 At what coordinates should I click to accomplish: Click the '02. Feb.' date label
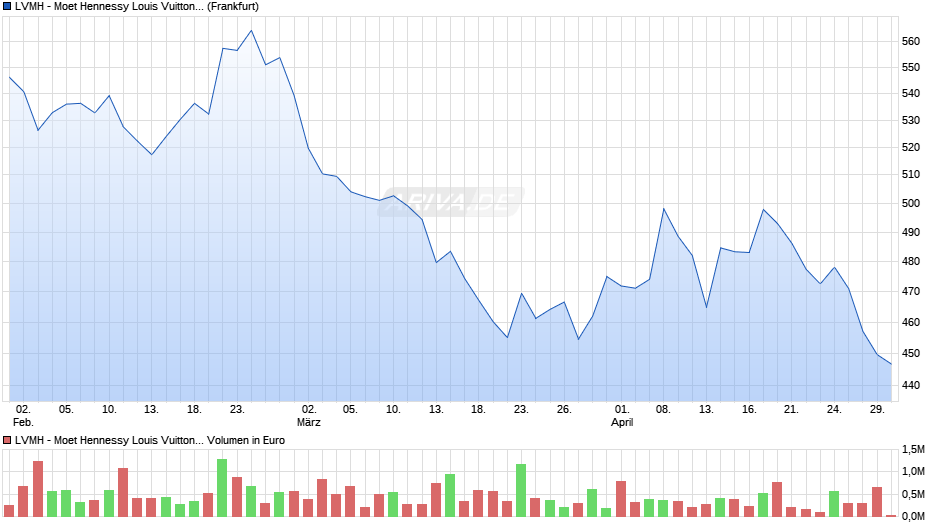click(23, 416)
